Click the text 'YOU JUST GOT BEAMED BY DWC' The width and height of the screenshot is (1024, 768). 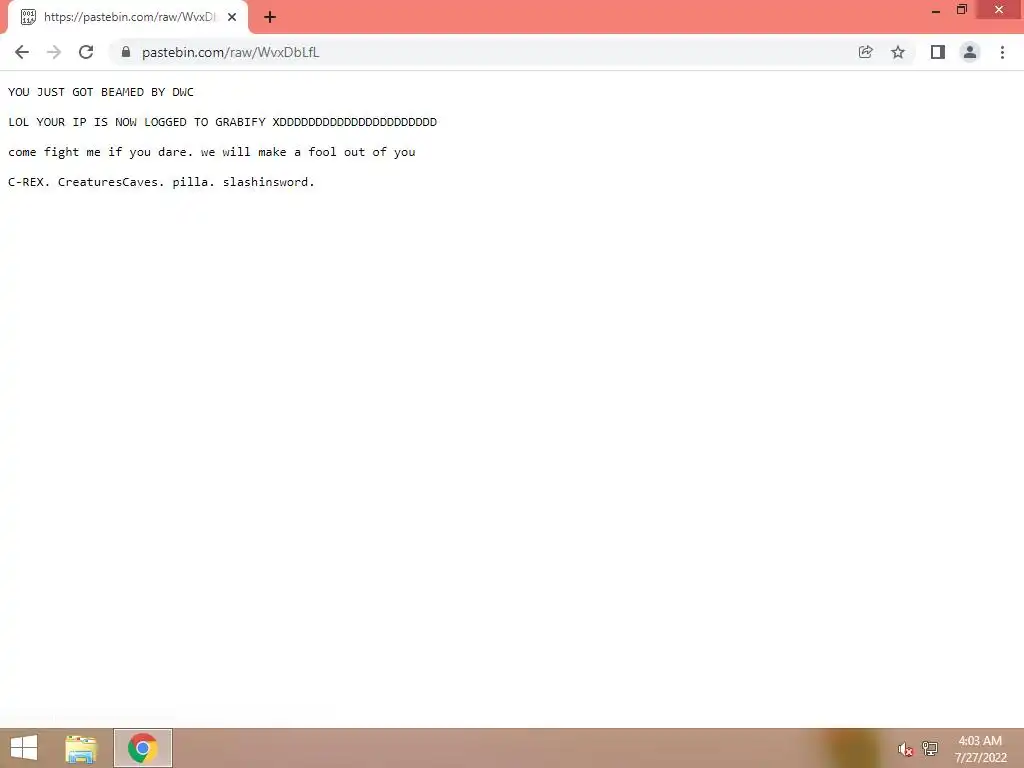click(x=101, y=92)
